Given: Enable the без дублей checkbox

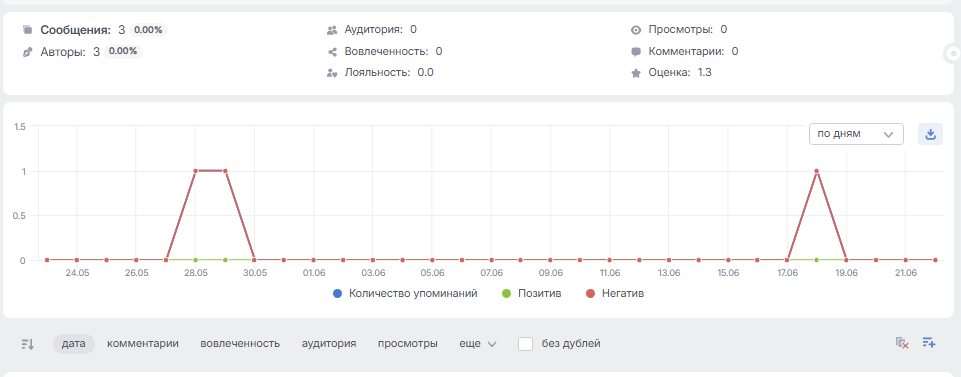Looking at the screenshot, I should 525,344.
